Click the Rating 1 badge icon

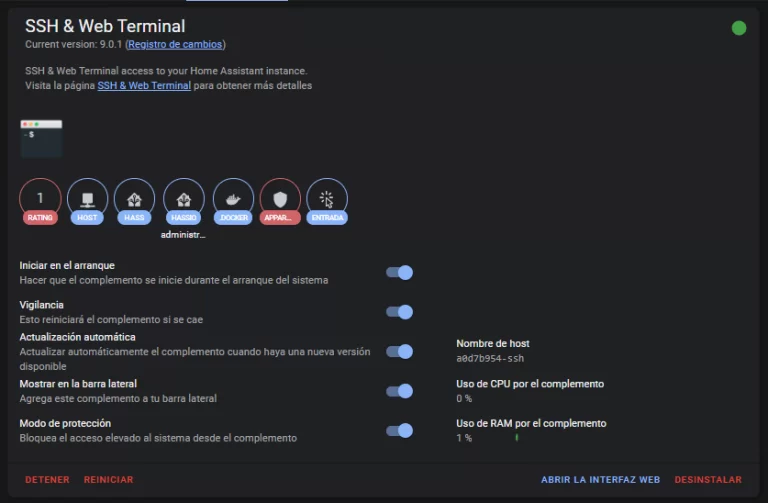coord(40,199)
